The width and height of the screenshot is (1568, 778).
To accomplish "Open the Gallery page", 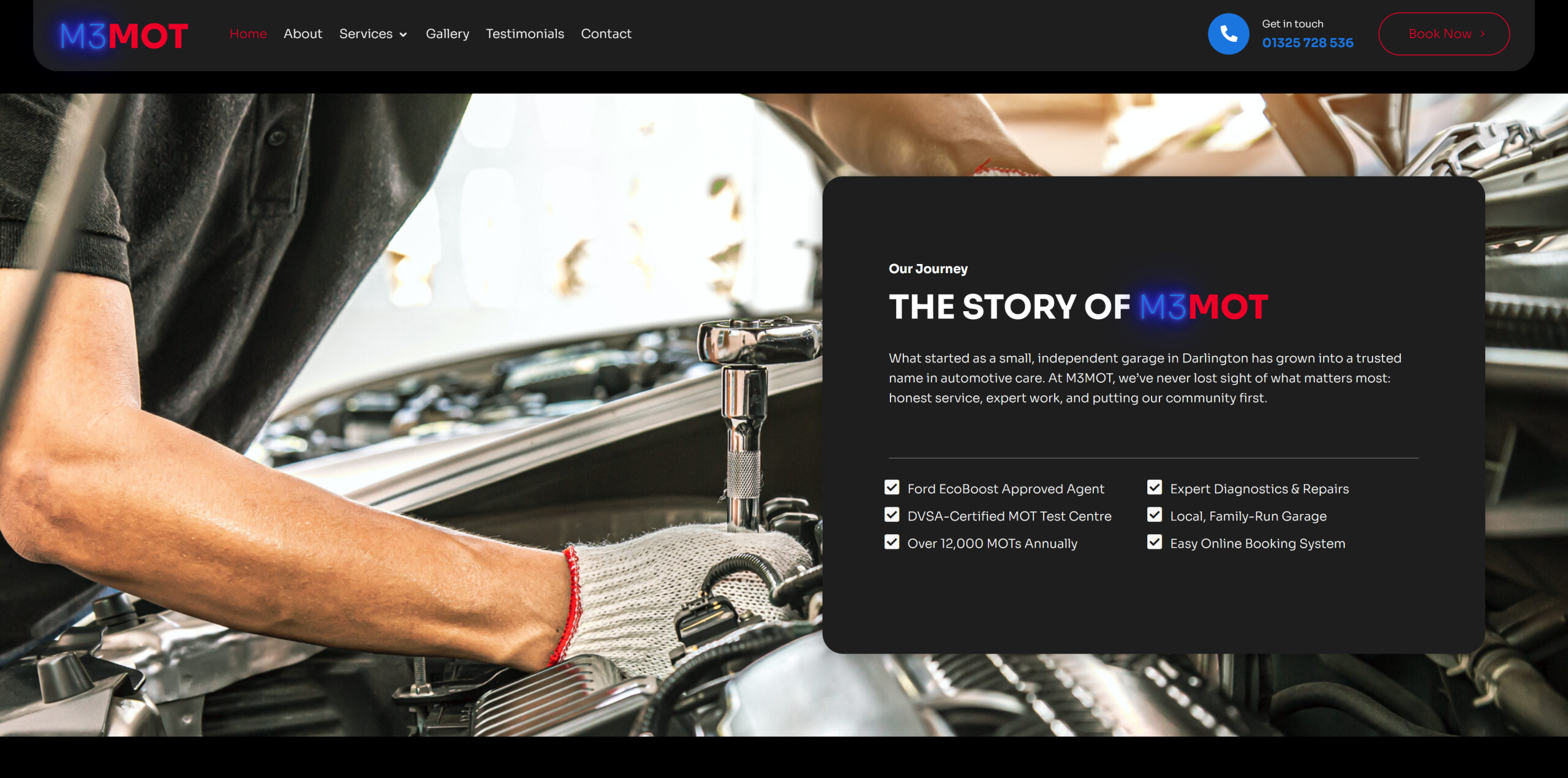I will click(x=448, y=34).
